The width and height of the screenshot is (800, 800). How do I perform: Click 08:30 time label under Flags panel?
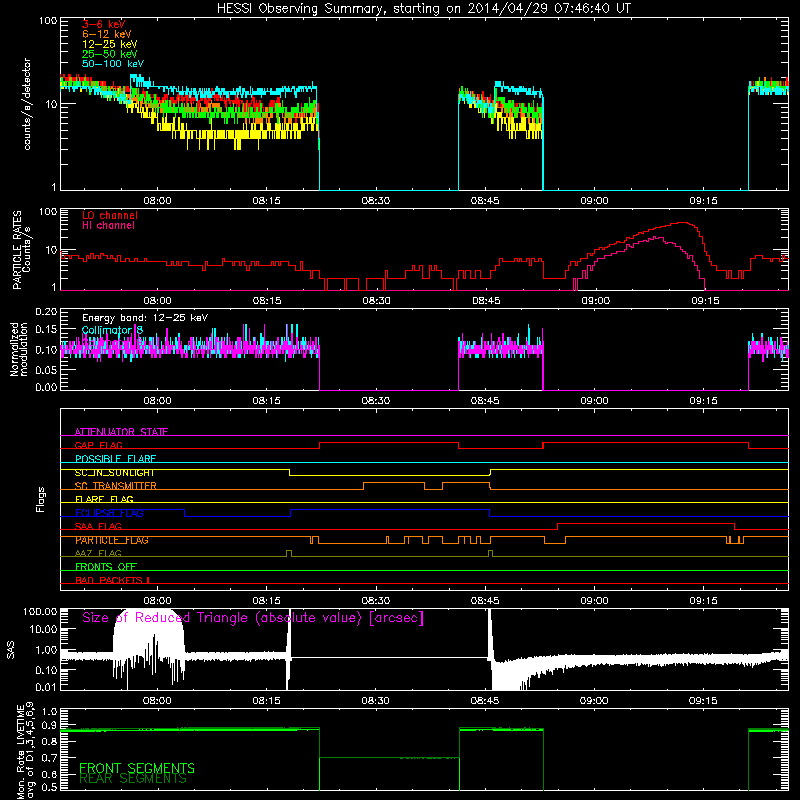[x=376, y=601]
